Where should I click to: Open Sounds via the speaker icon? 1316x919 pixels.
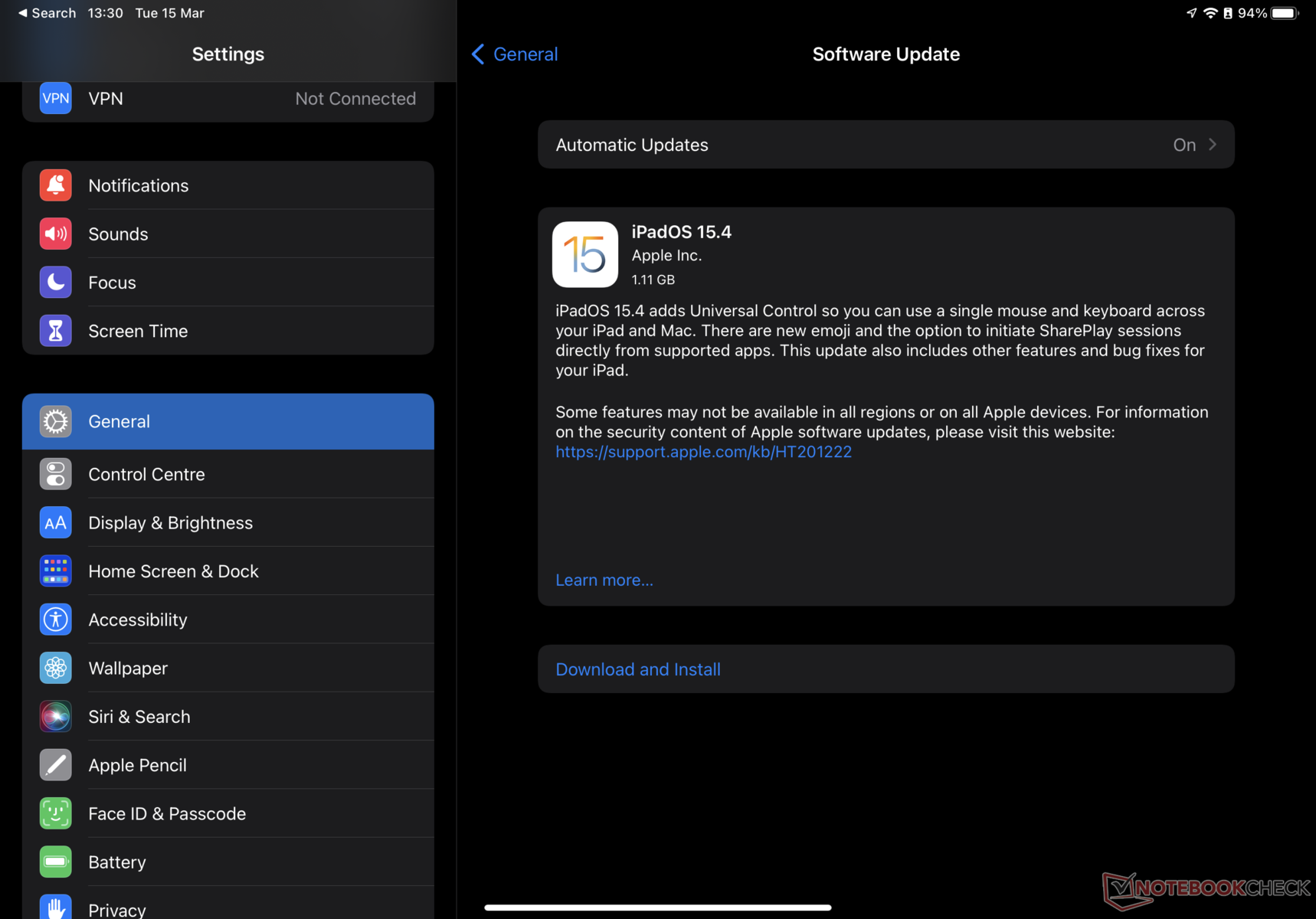coord(56,234)
